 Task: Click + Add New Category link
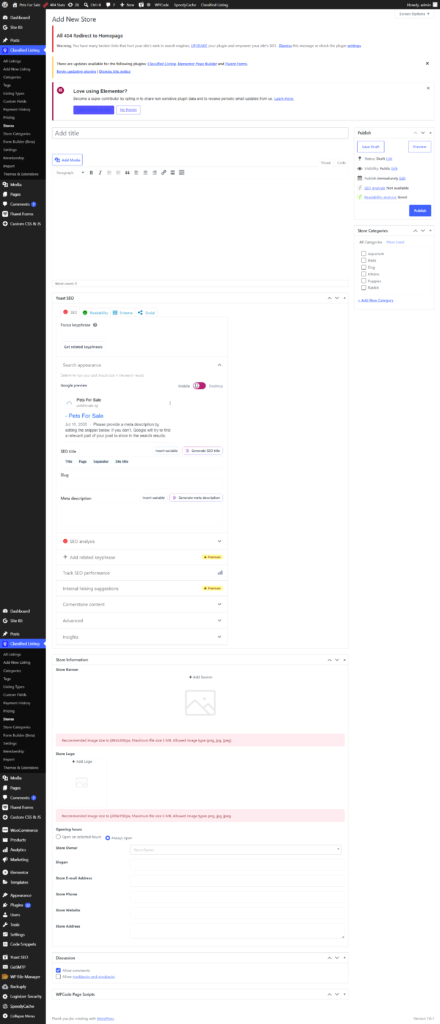(375, 300)
